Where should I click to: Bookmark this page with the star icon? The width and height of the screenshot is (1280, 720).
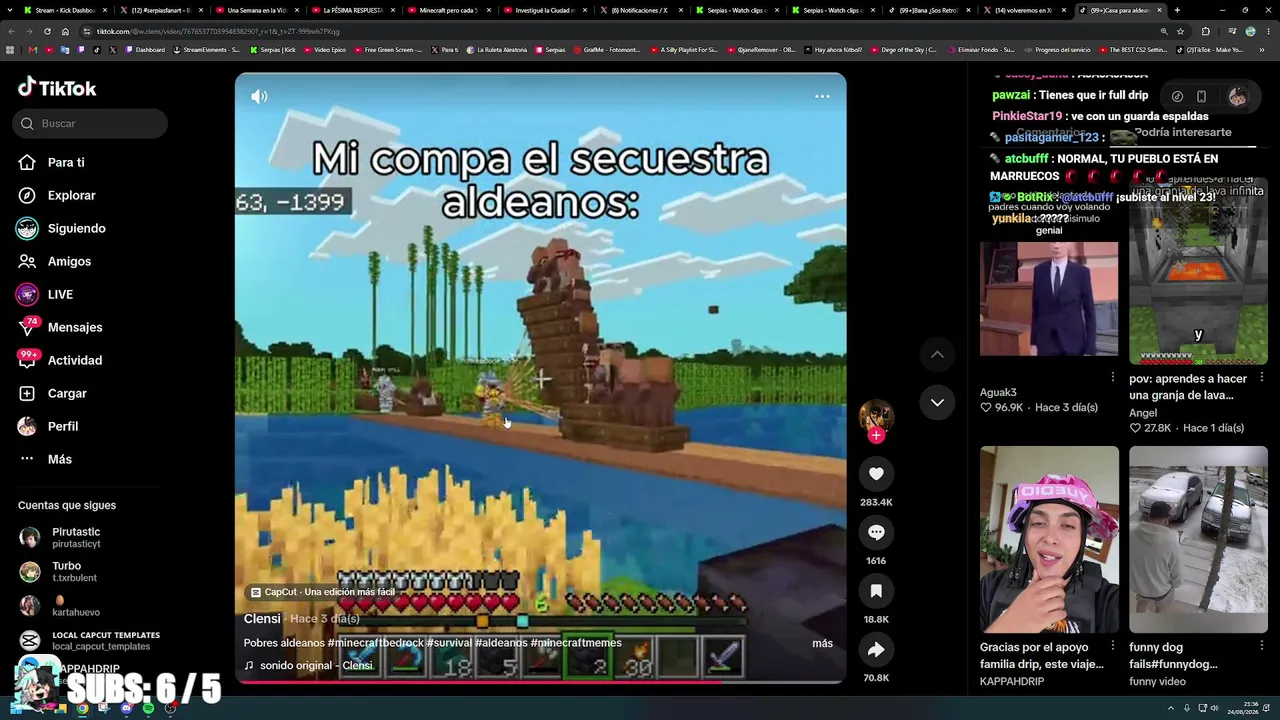click(x=1180, y=31)
